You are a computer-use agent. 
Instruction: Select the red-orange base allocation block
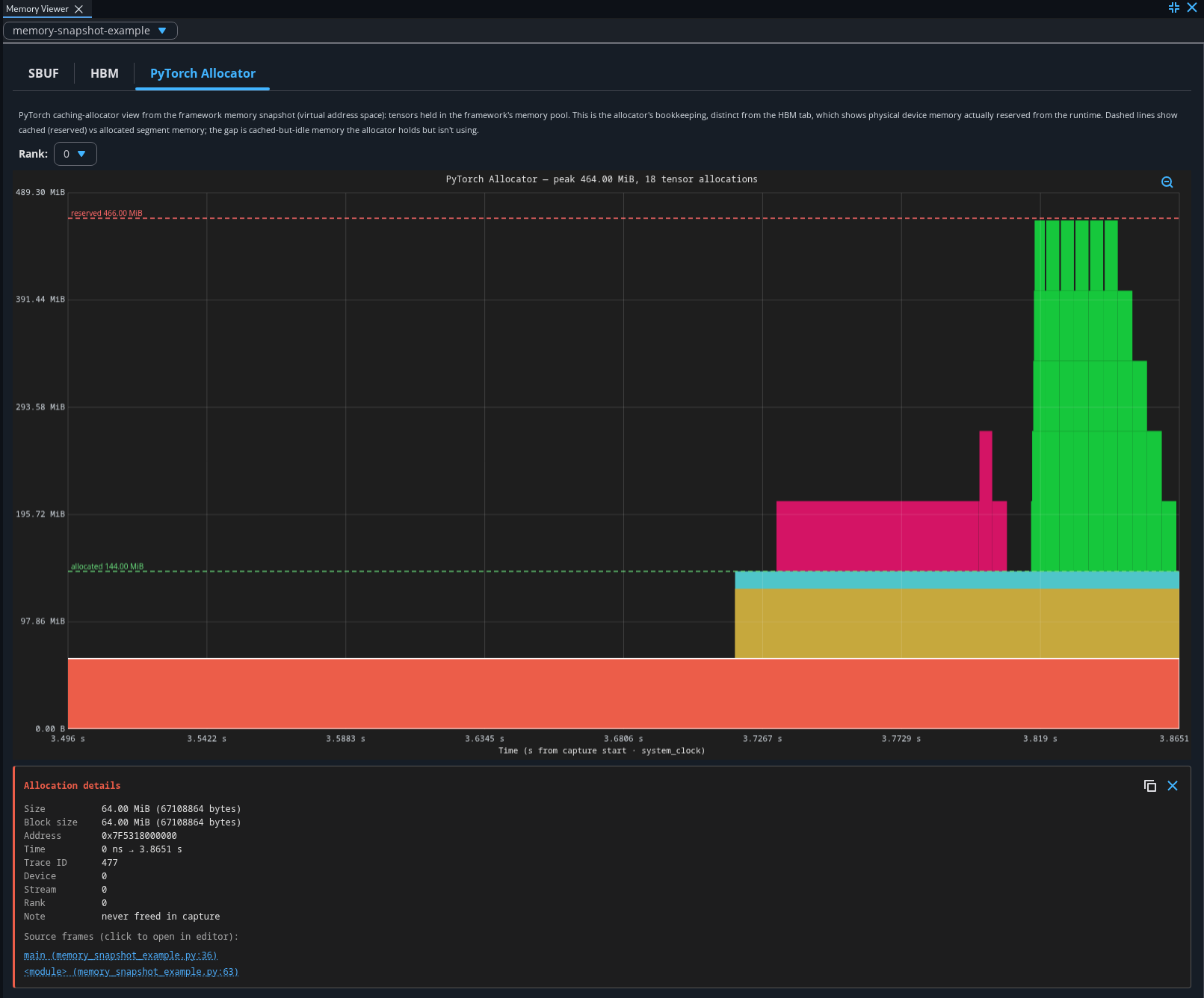[623, 693]
